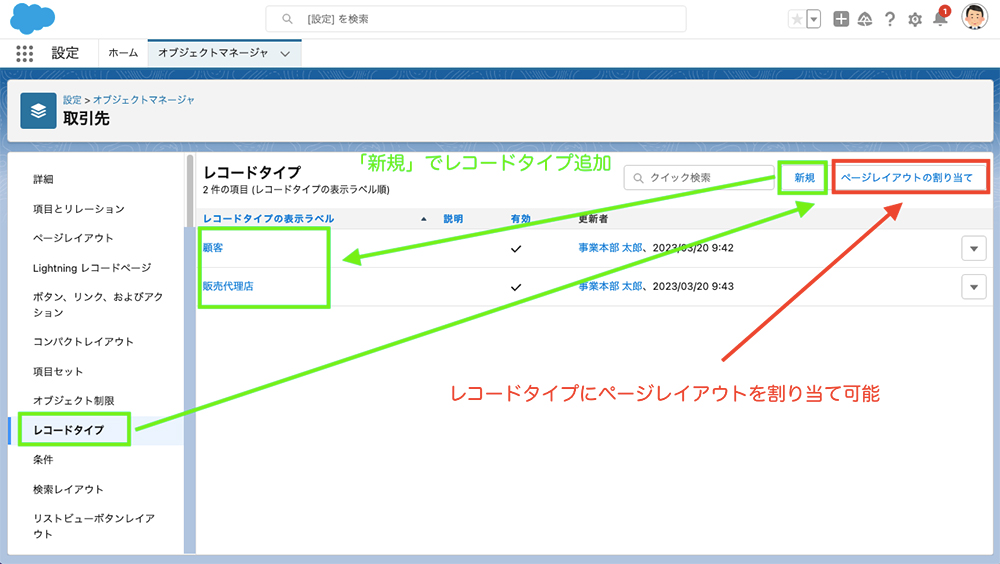Open コンパクトレイアウト in the sidebar
This screenshot has height=564, width=1000.
[84, 341]
